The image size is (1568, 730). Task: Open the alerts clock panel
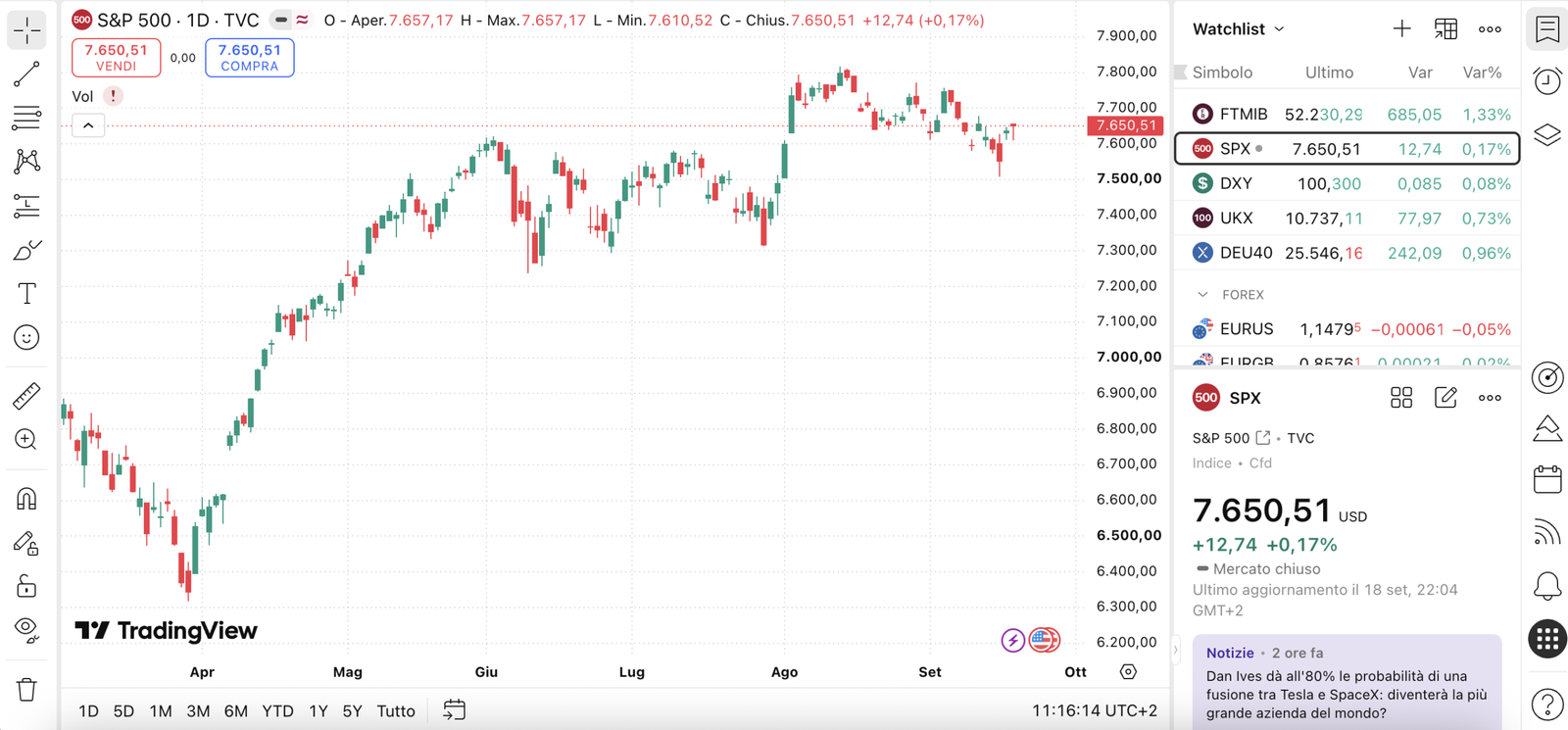[1547, 80]
